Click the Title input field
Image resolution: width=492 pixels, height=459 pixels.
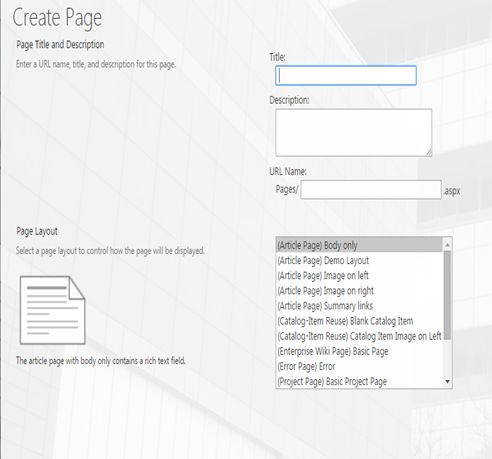[x=346, y=75]
